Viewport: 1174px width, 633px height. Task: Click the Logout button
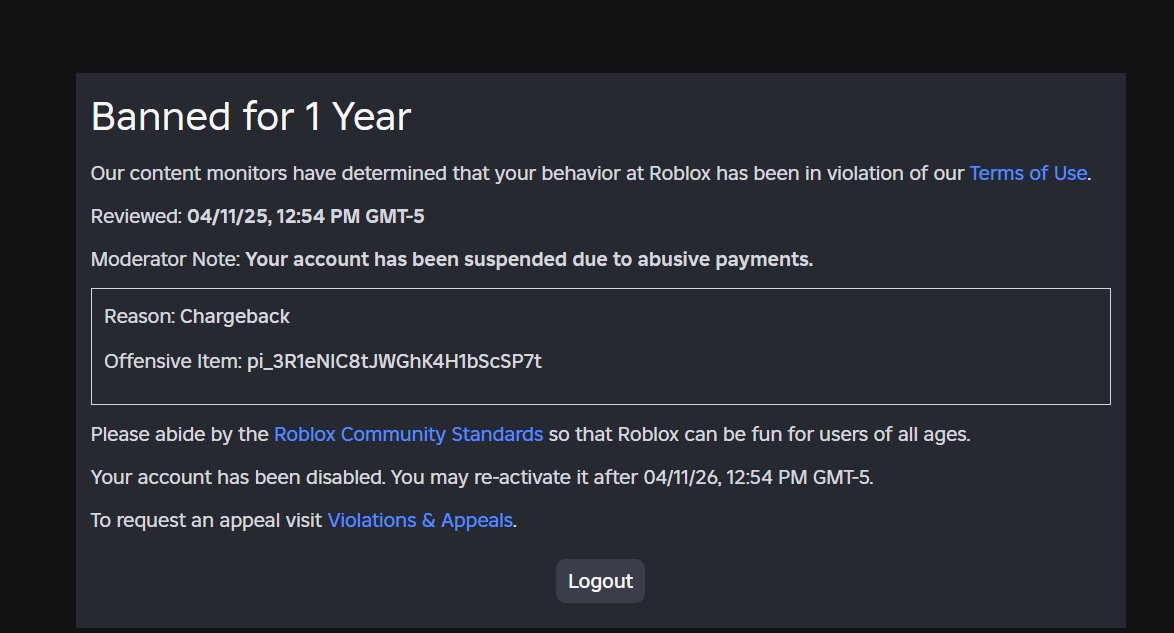[x=600, y=581]
